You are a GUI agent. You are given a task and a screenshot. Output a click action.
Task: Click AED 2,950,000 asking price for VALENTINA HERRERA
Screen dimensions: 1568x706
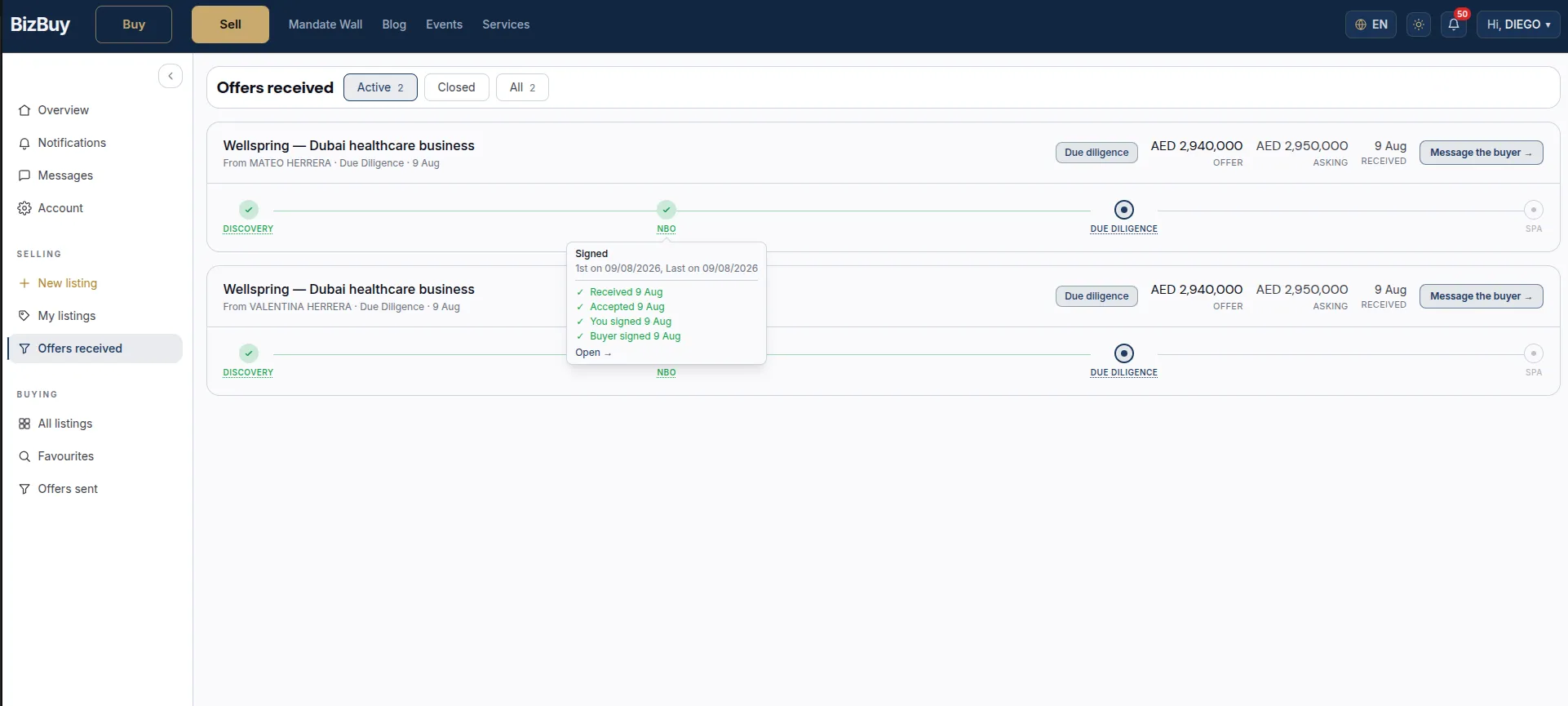(1302, 289)
